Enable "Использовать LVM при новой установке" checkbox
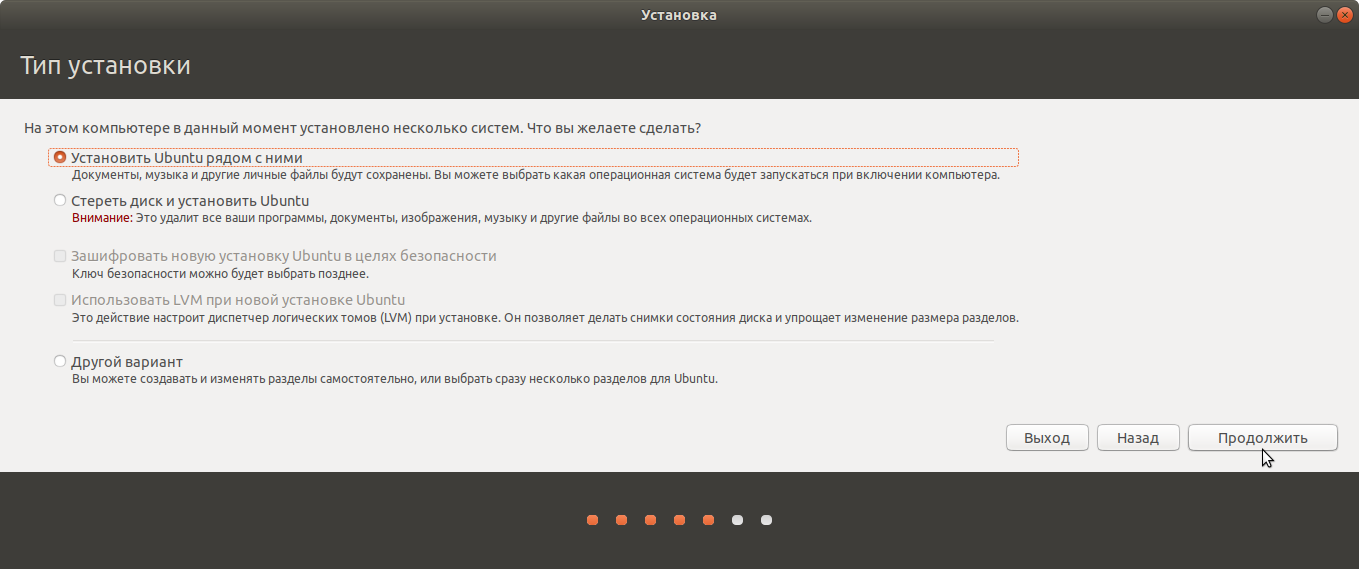Viewport: 1359px width, 569px height. [60, 300]
